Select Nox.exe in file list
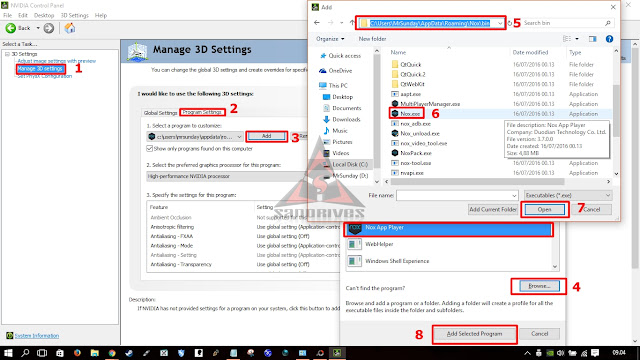 tap(410, 114)
